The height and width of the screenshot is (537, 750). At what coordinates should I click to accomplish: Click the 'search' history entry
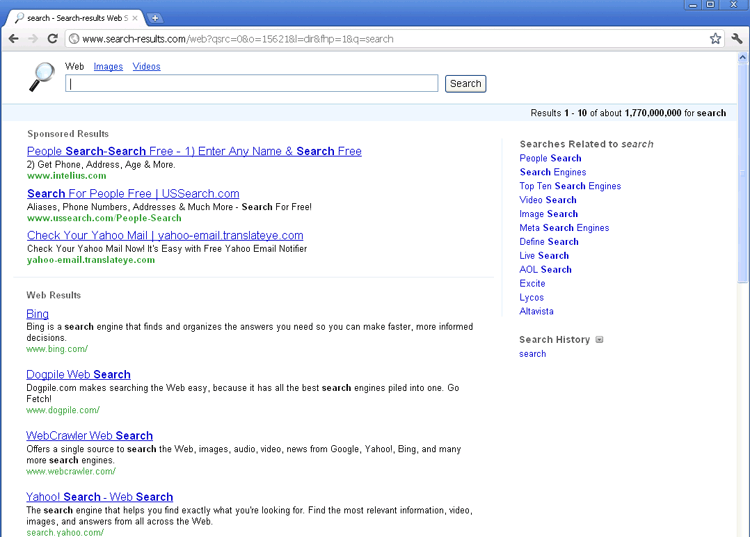click(532, 354)
